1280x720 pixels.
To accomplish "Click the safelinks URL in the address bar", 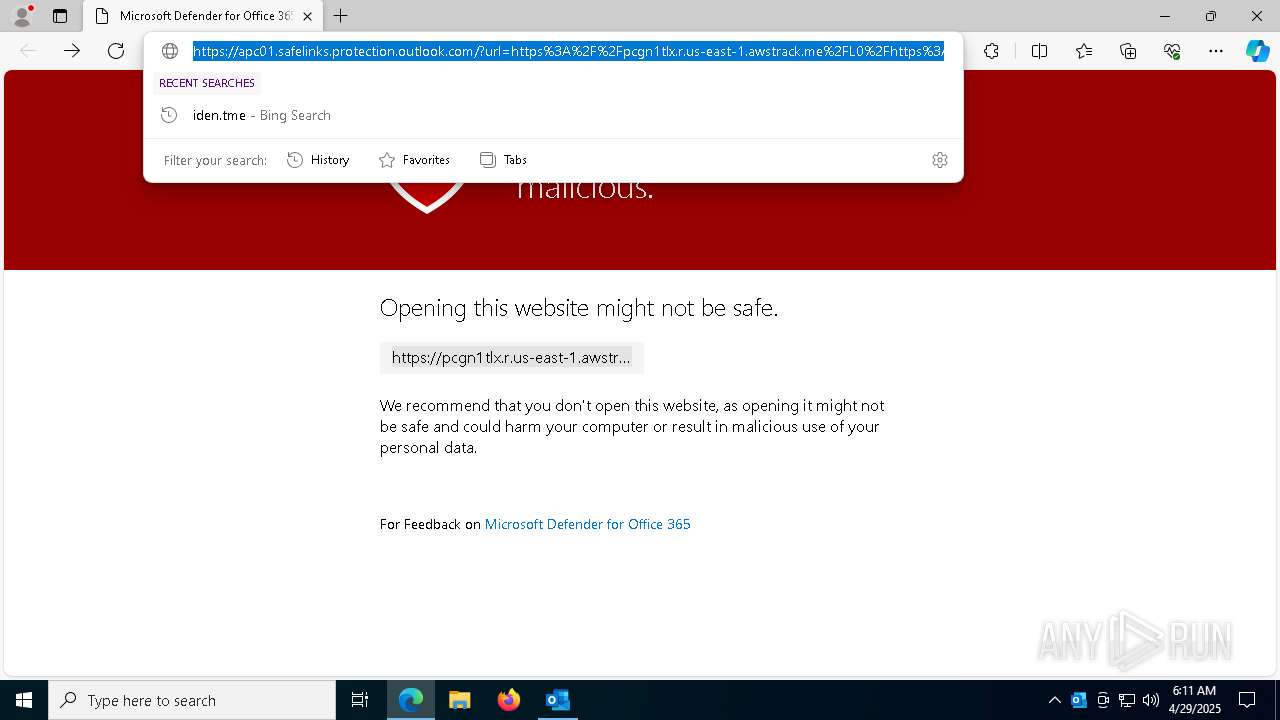I will click(568, 51).
